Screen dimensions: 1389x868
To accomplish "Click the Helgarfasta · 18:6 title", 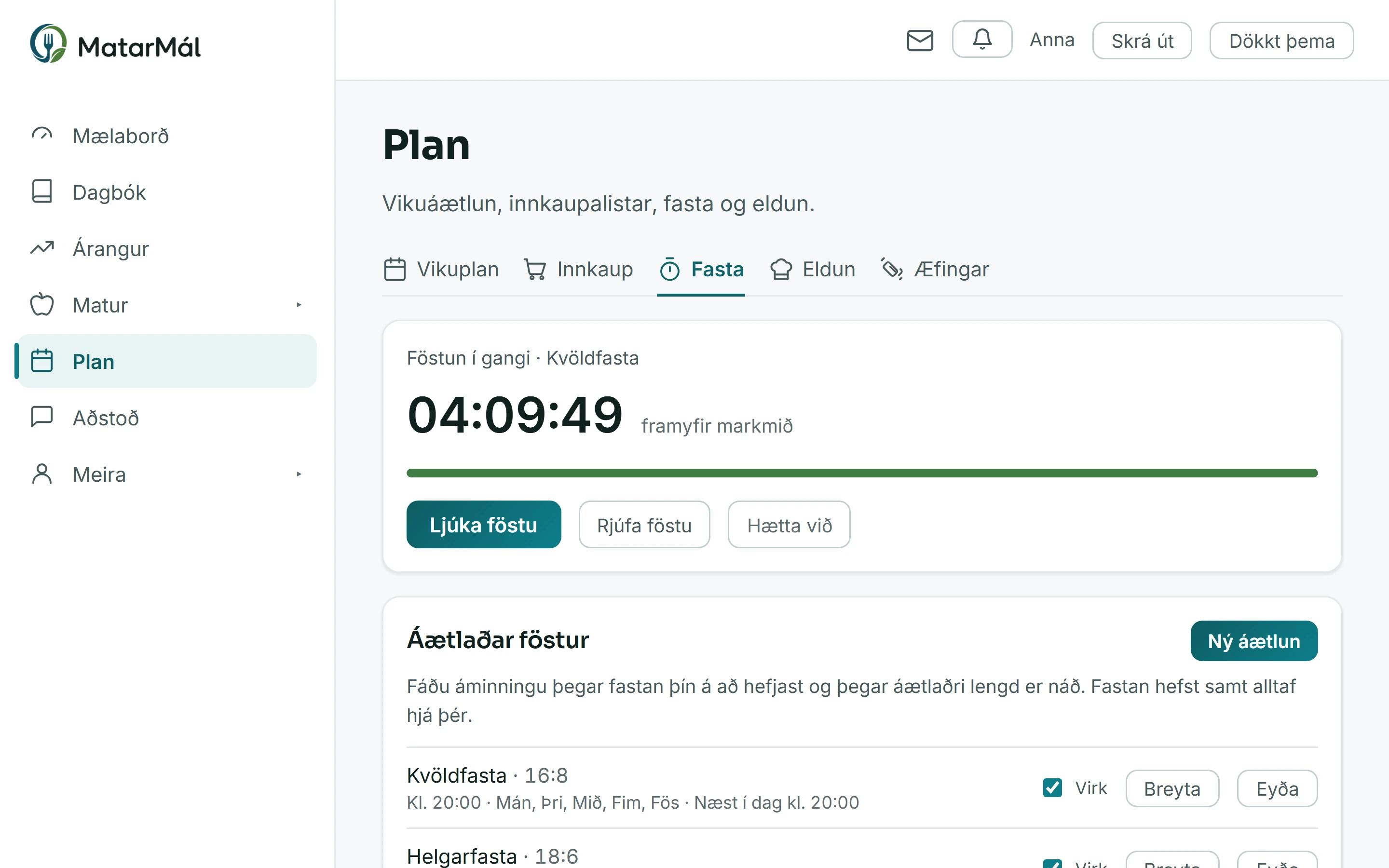I will pos(492,856).
